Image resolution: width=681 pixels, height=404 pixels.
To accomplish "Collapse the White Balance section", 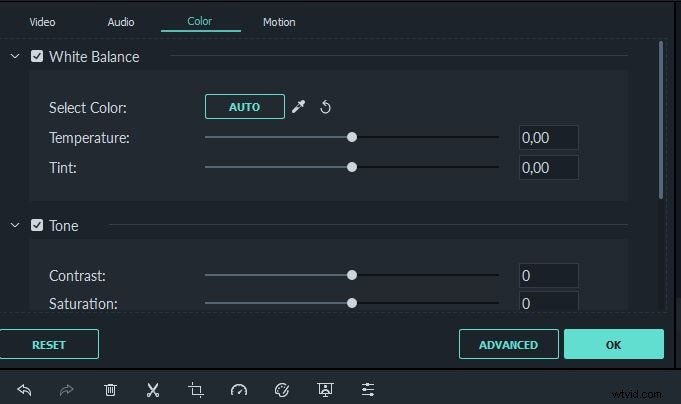I will tap(15, 56).
